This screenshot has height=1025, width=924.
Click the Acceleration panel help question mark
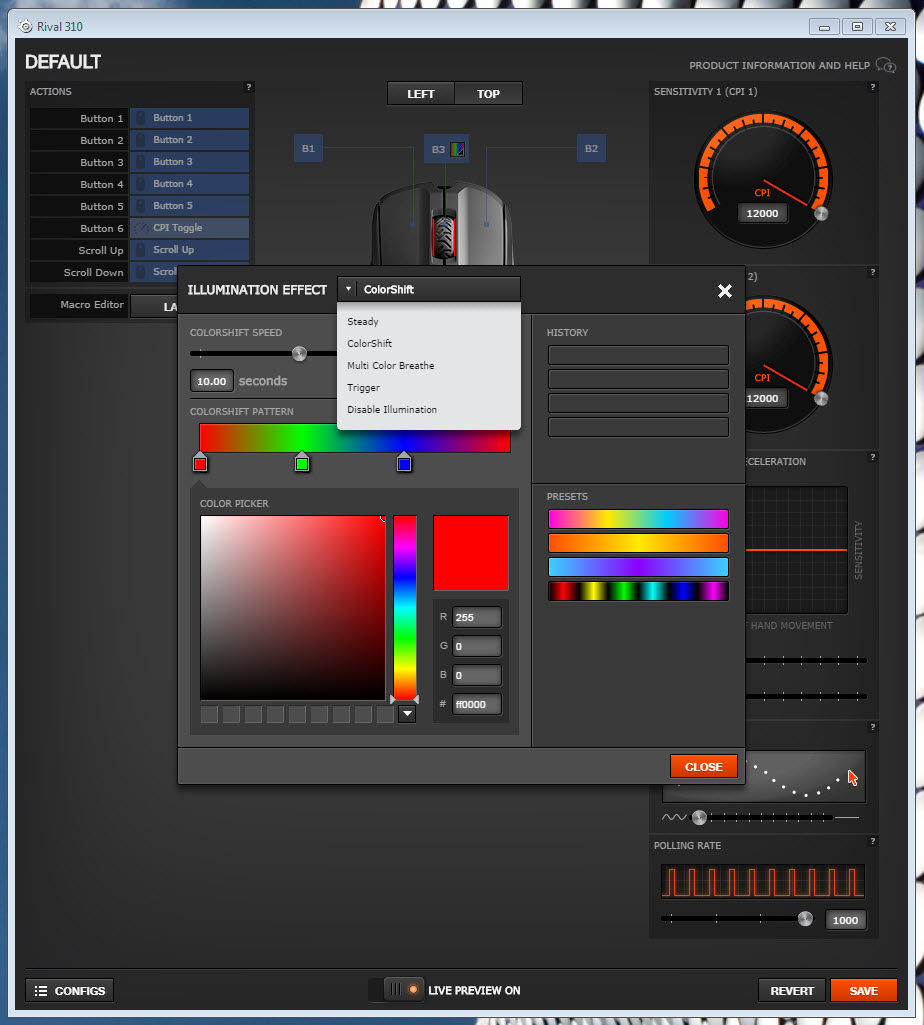point(872,457)
